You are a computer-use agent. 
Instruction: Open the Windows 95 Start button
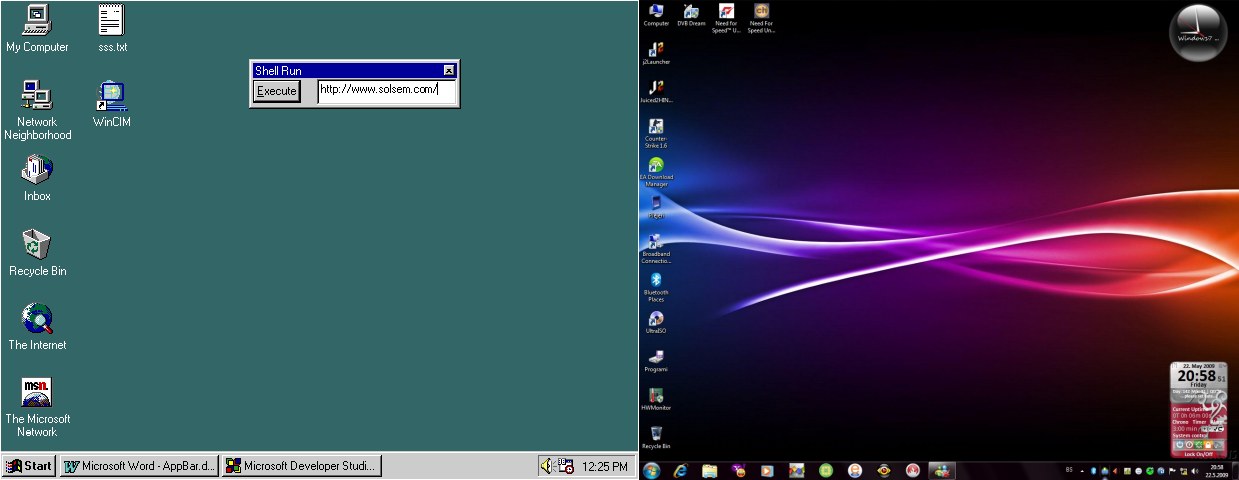[x=29, y=466]
